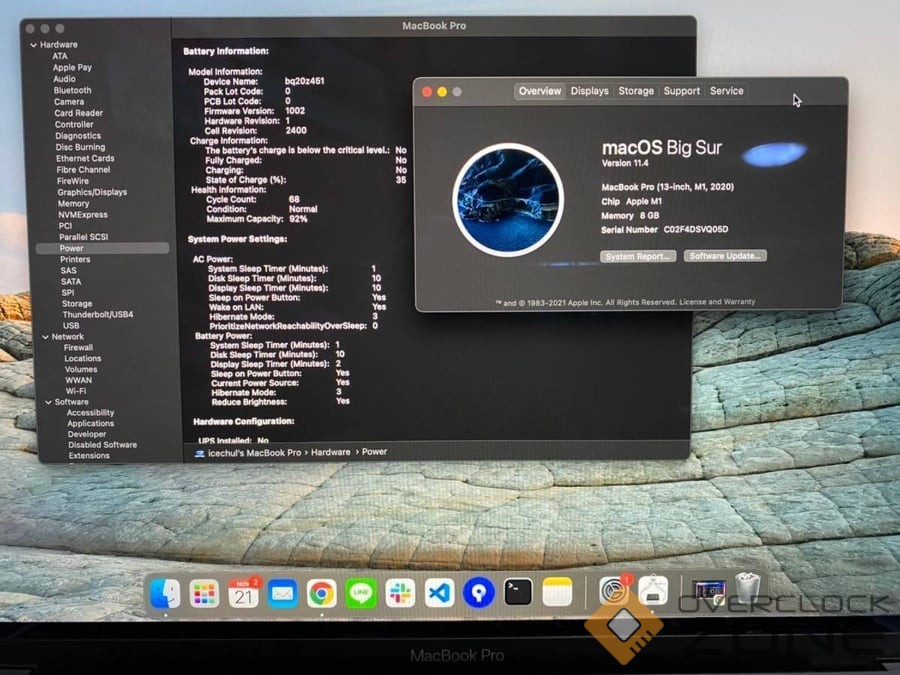Open the Support tab
The width and height of the screenshot is (900, 675).
click(681, 91)
